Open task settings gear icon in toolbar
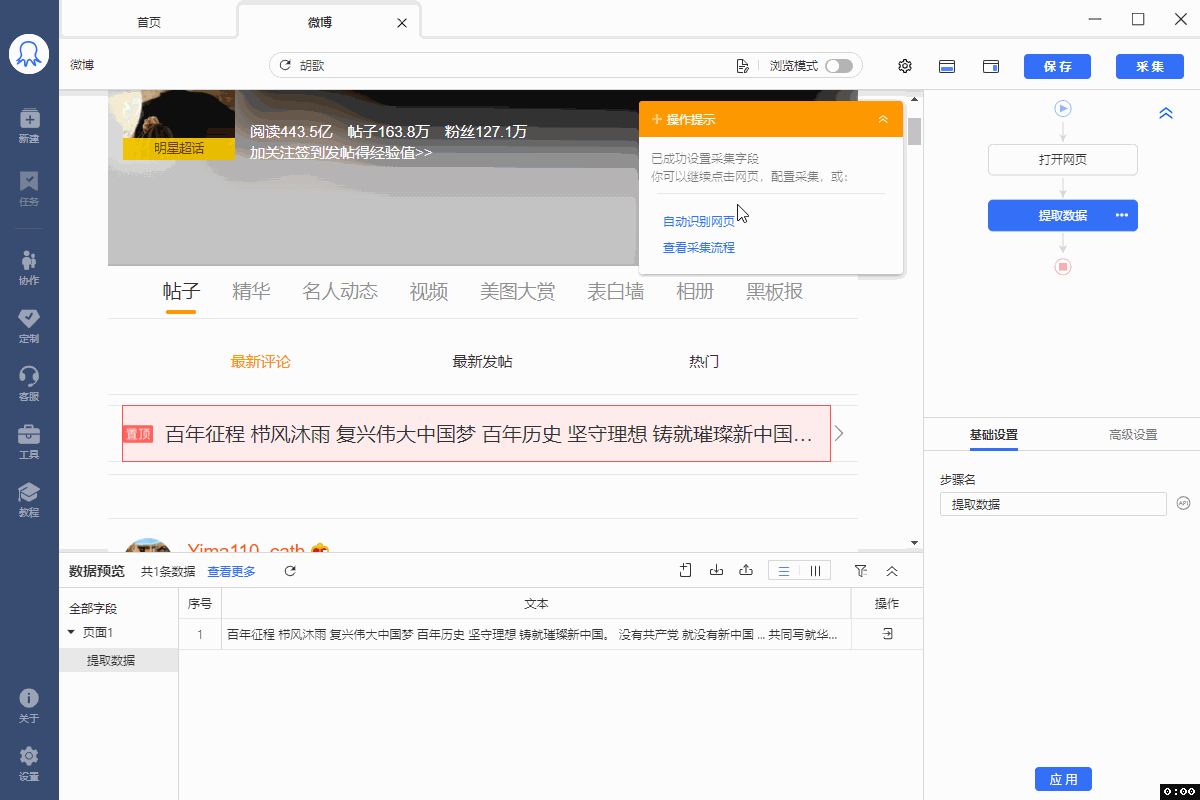Viewport: 1200px width, 800px height. [x=905, y=66]
